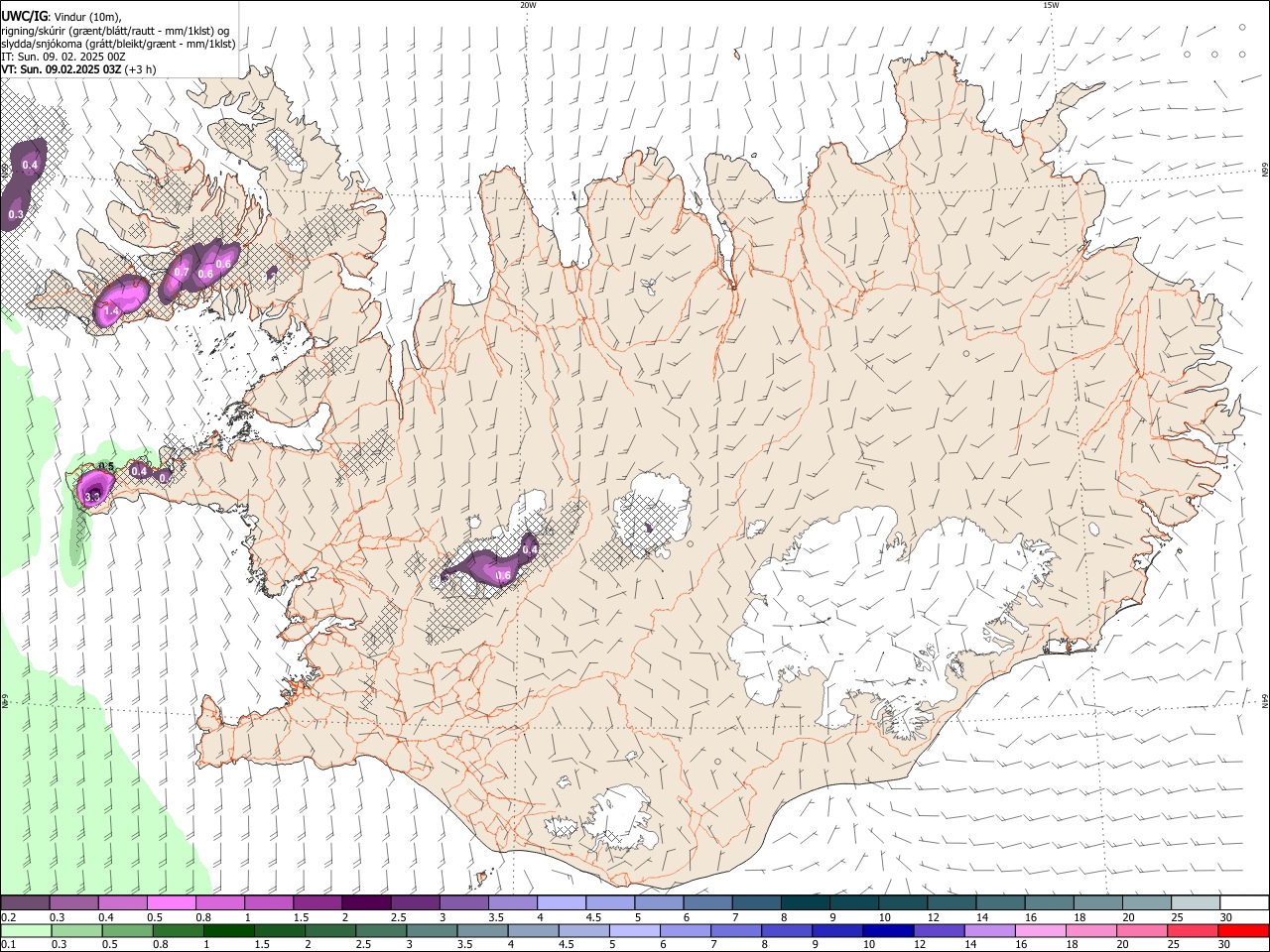Click the 15W longitude label at top

click(x=1051, y=5)
